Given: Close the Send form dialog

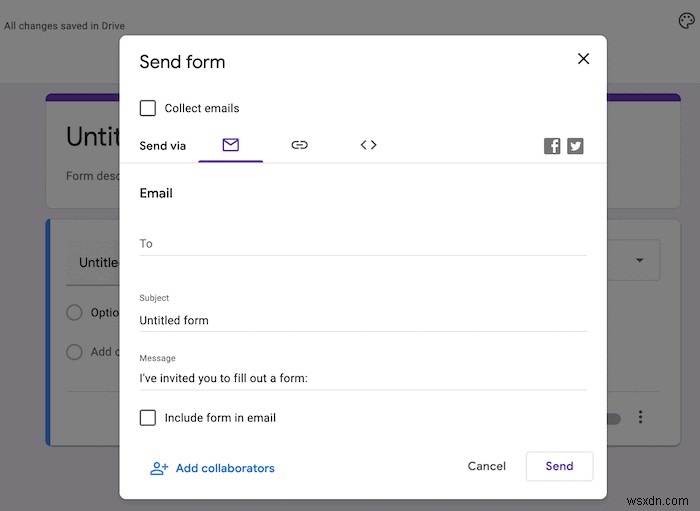Looking at the screenshot, I should 584,60.
